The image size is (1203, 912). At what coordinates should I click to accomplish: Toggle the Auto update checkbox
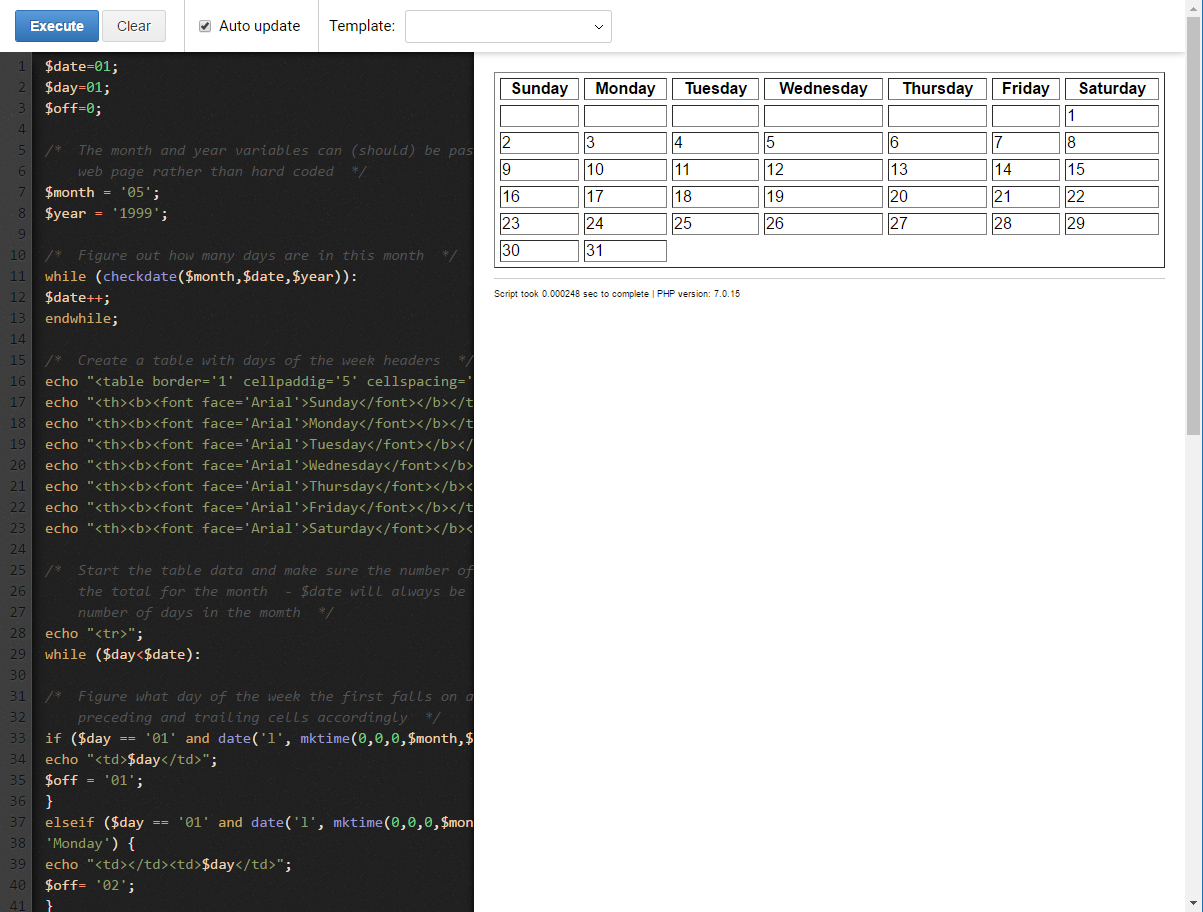(205, 26)
